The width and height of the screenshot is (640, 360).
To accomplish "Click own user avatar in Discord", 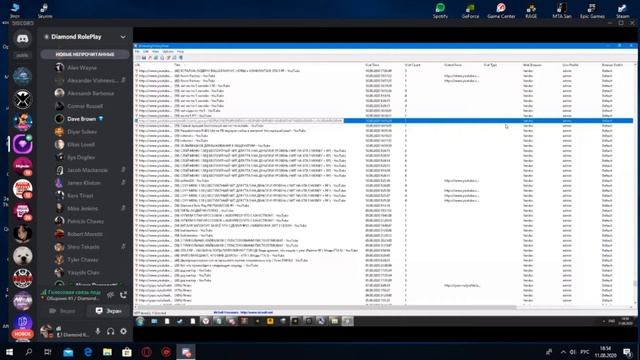I will pos(46,331).
